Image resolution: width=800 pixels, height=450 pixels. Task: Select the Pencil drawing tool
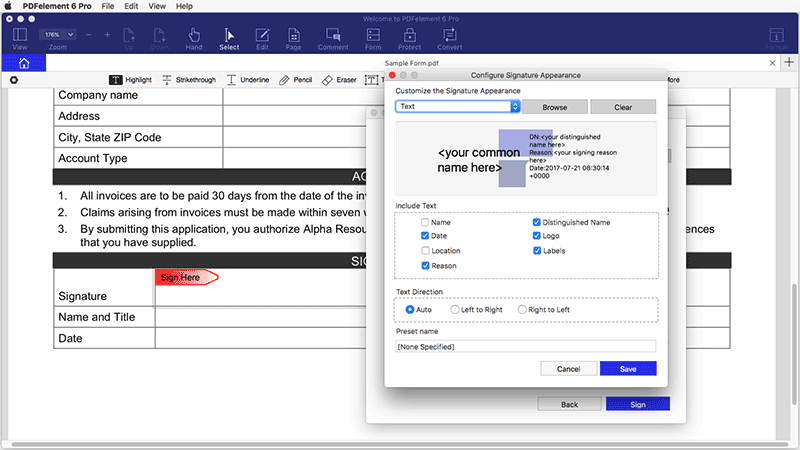(296, 80)
